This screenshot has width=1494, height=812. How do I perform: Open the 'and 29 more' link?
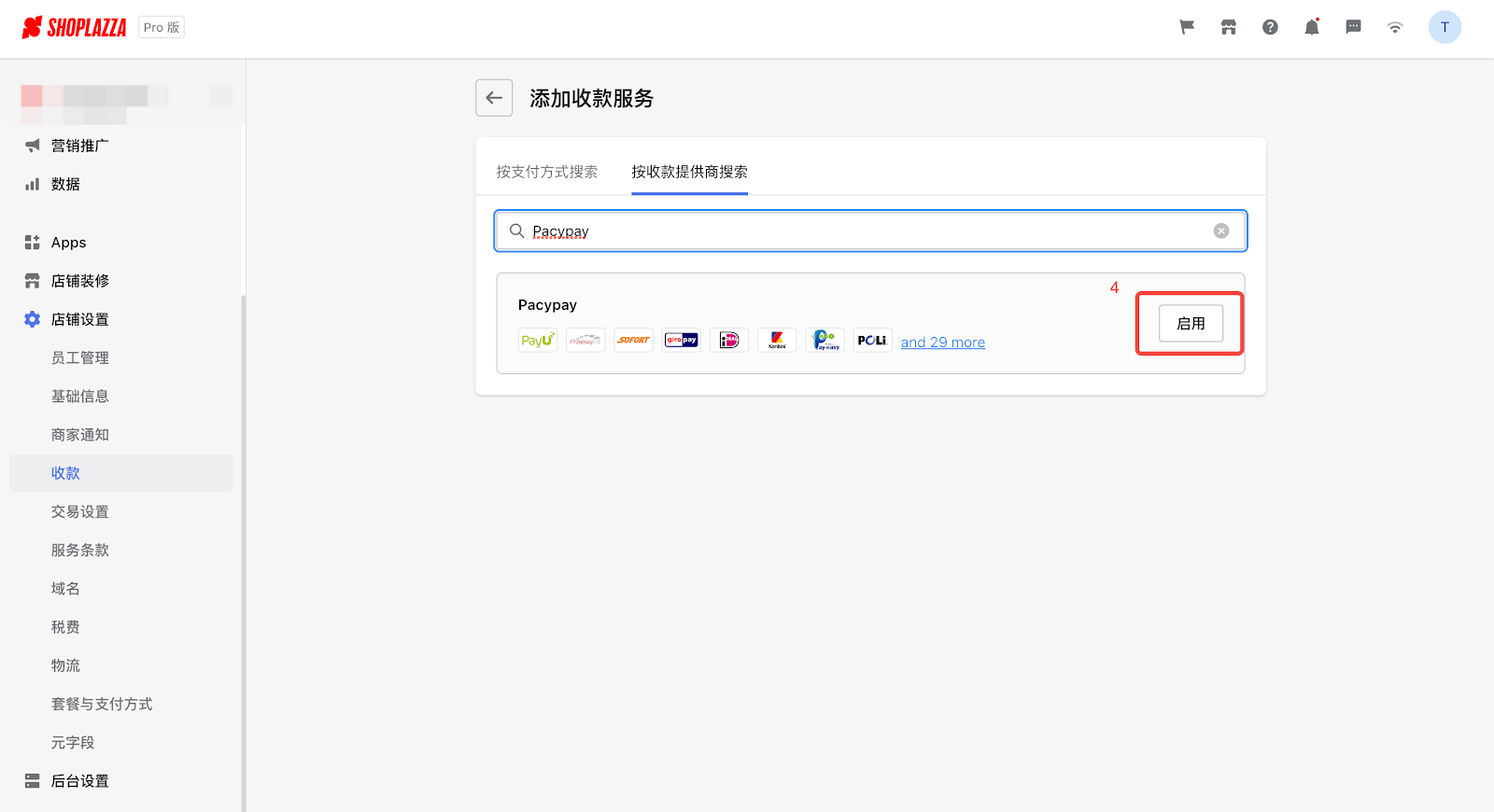pos(943,343)
